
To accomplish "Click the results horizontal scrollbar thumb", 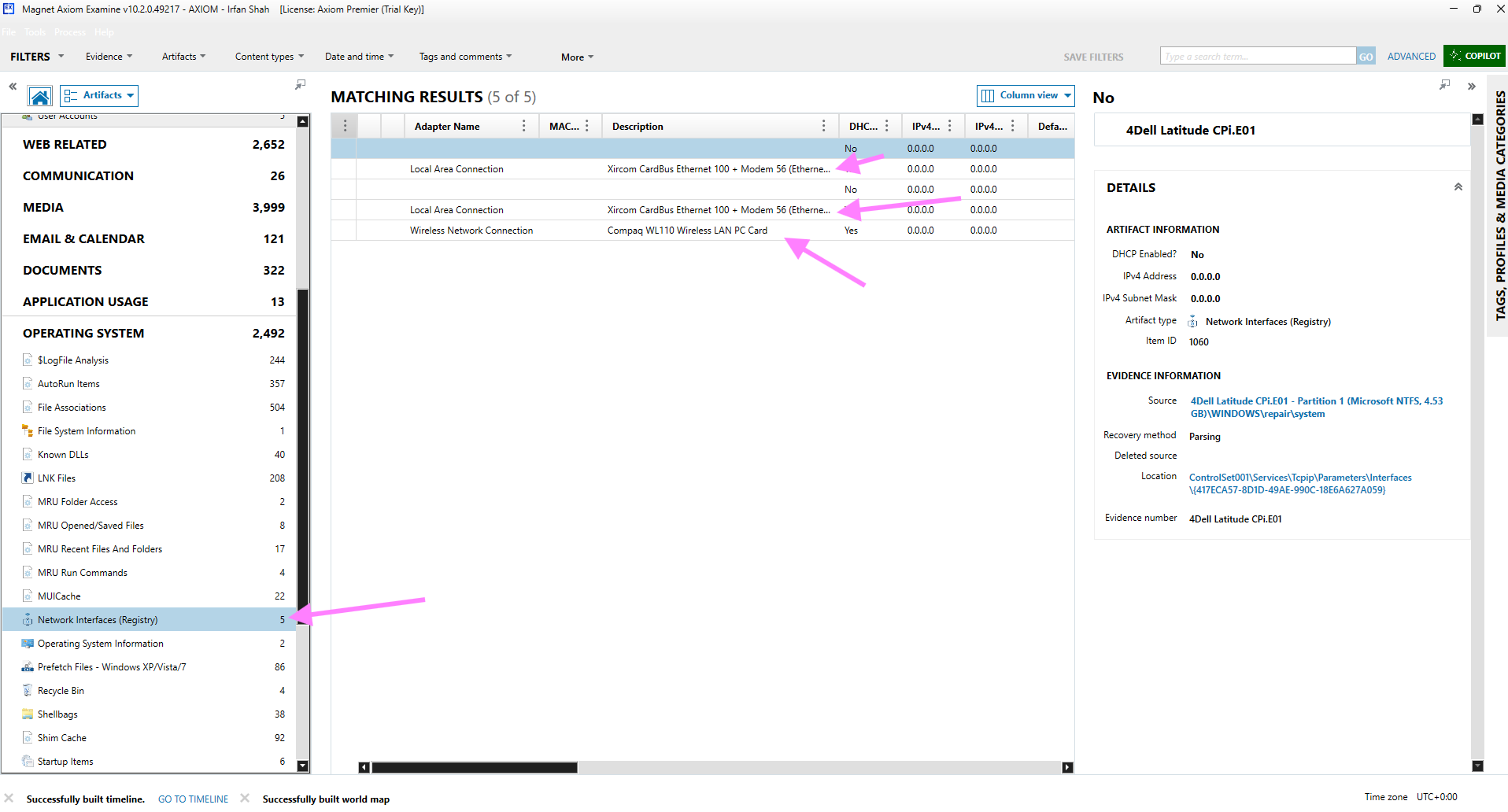I will tap(475, 767).
